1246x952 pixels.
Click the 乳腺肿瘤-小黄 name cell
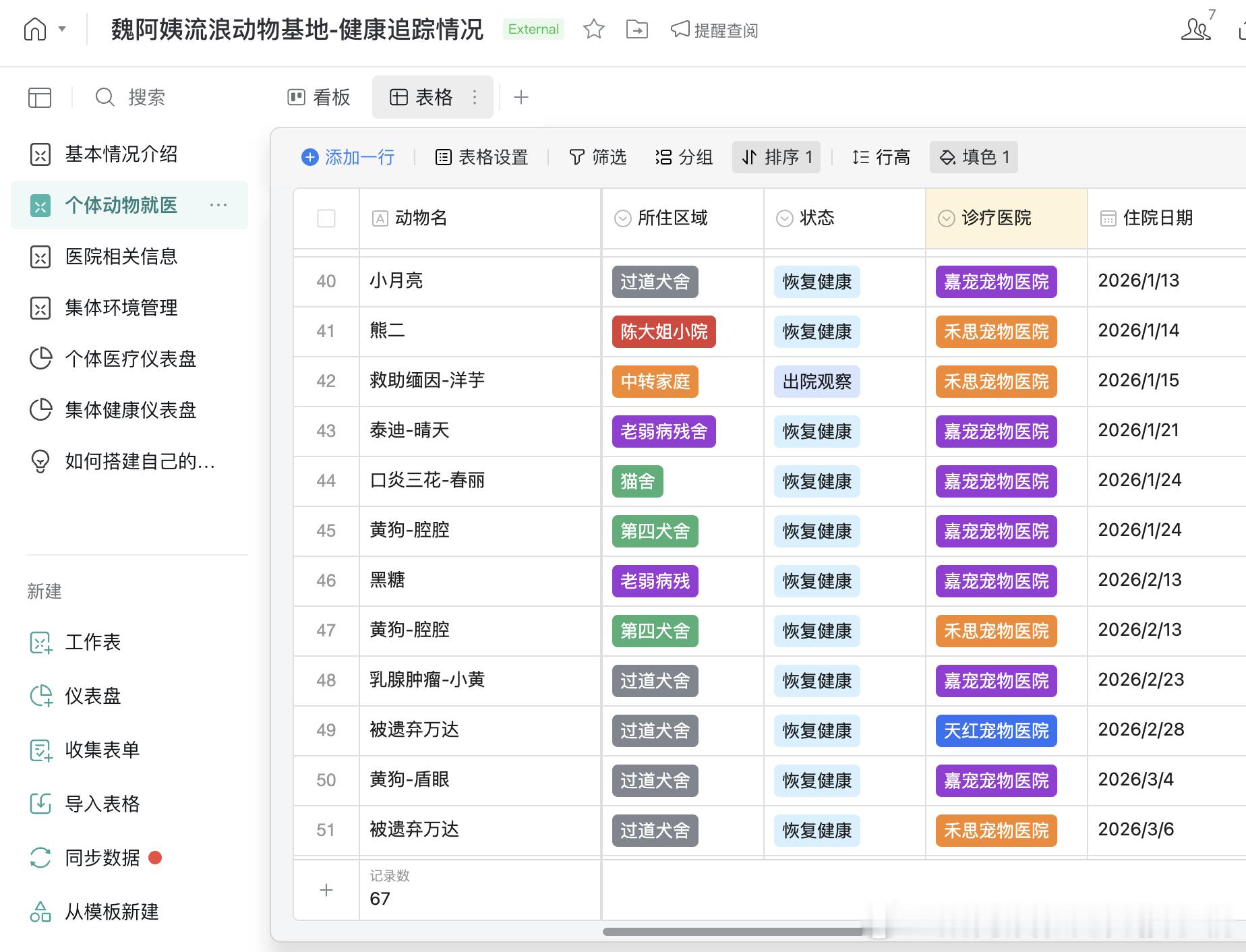480,680
